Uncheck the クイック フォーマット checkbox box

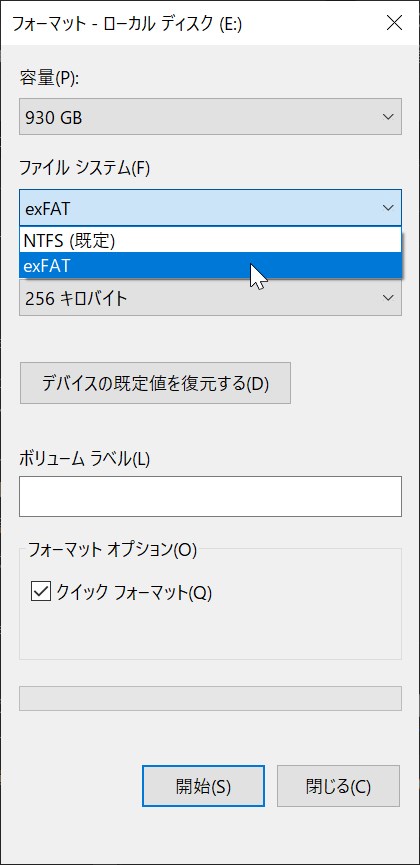(41, 592)
